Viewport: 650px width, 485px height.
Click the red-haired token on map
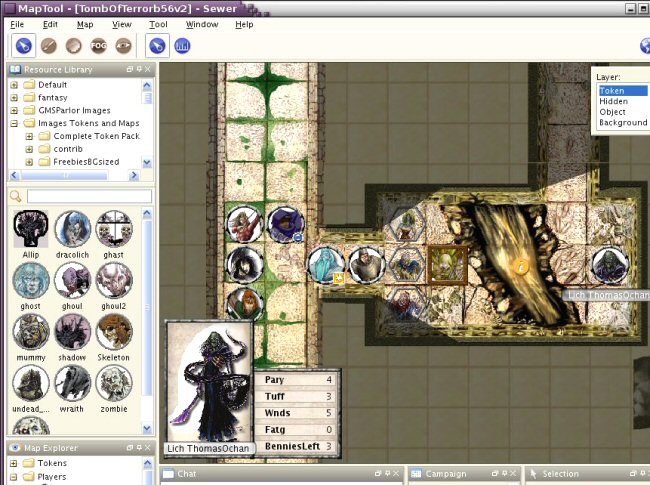coord(245,303)
